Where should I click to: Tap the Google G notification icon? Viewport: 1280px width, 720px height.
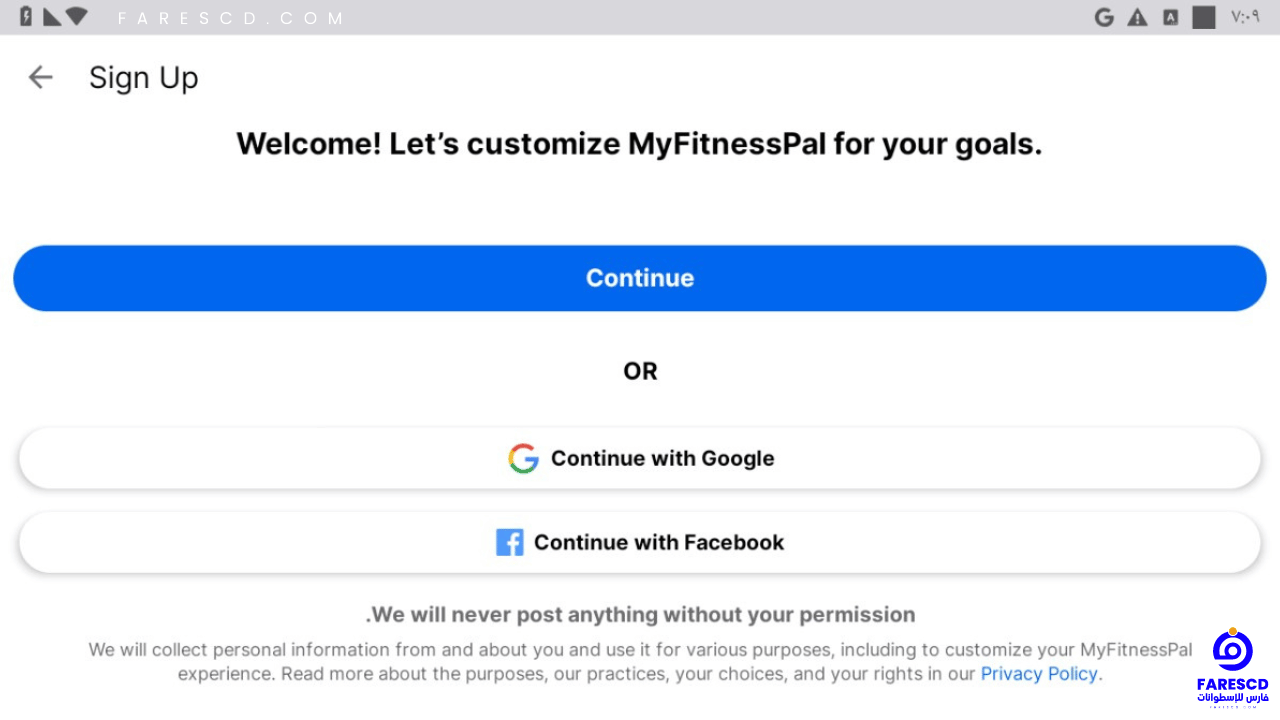[1104, 17]
